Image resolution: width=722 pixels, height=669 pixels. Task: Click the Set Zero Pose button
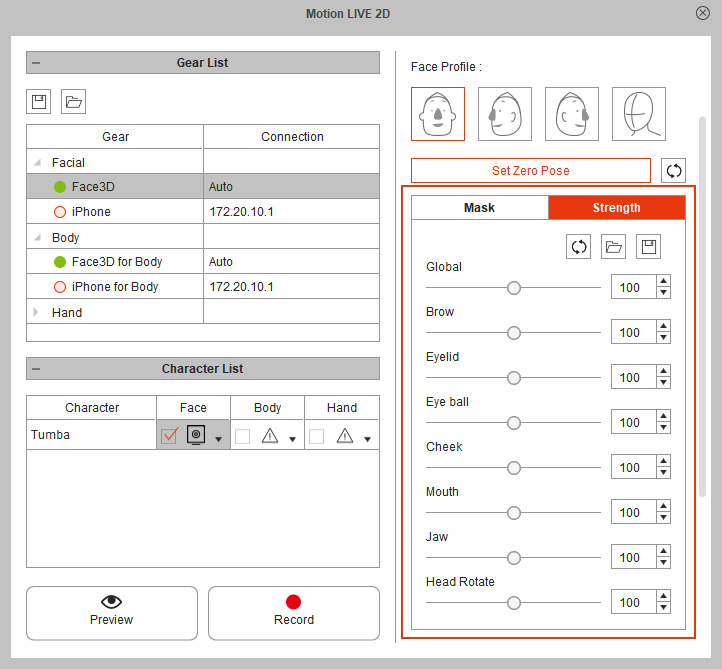click(x=531, y=170)
